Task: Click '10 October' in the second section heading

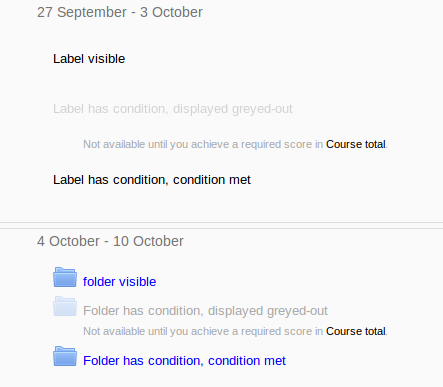Action: pyautogui.click(x=148, y=241)
